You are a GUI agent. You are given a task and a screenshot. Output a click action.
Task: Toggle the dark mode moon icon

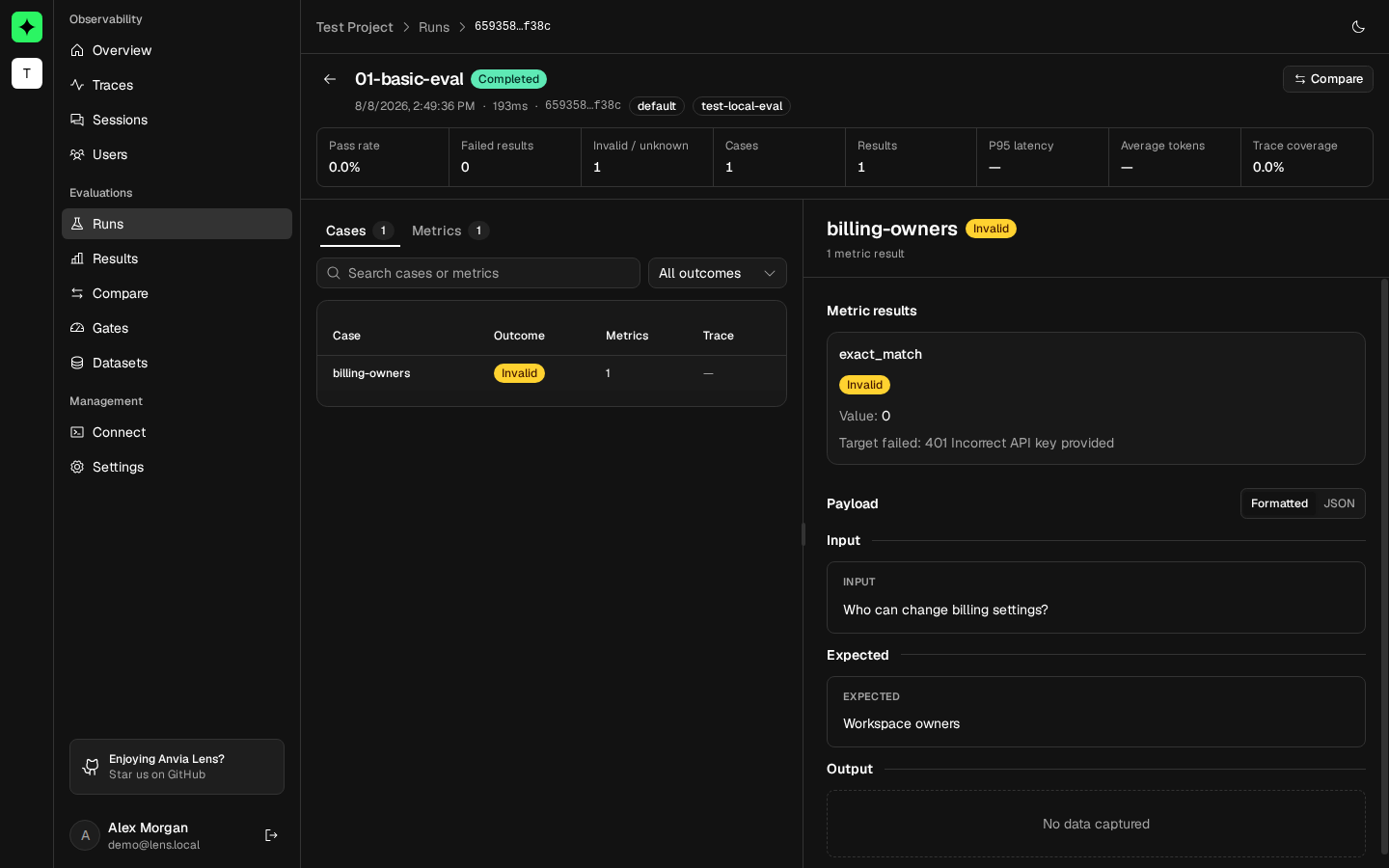(1358, 27)
